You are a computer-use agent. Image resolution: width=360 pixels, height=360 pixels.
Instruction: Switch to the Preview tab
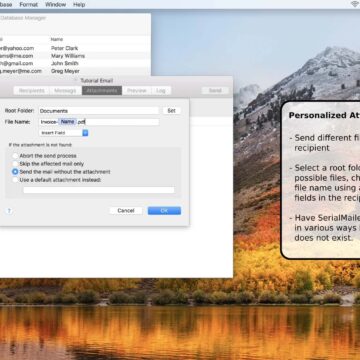[x=137, y=90]
